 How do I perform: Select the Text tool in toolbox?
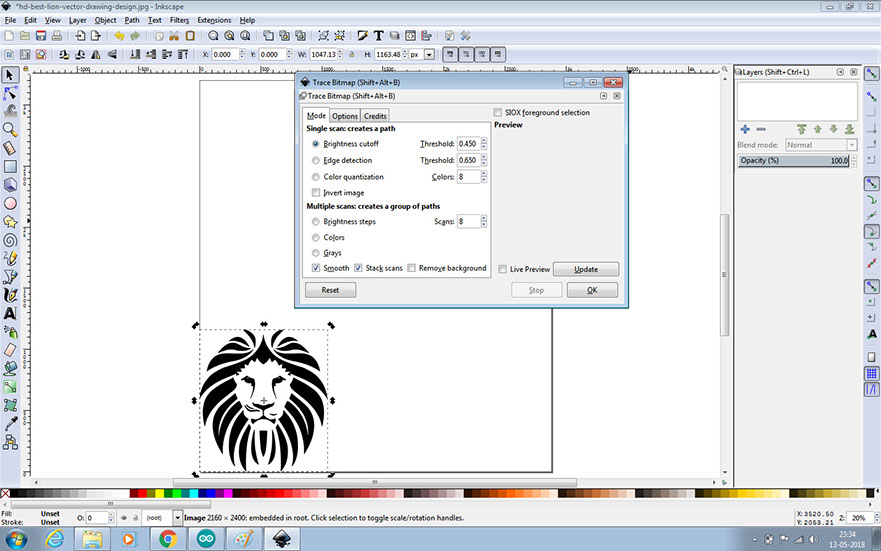[x=10, y=313]
